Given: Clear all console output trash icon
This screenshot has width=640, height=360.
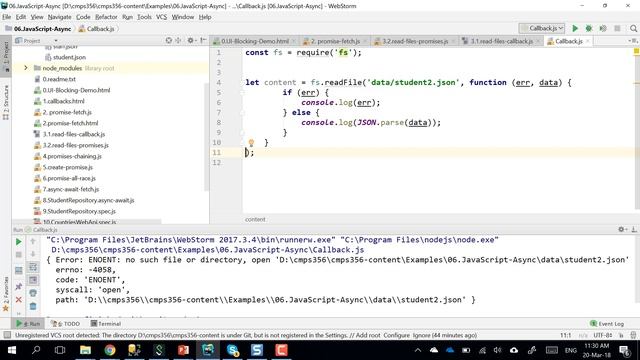Looking at the screenshot, I should click(33, 306).
